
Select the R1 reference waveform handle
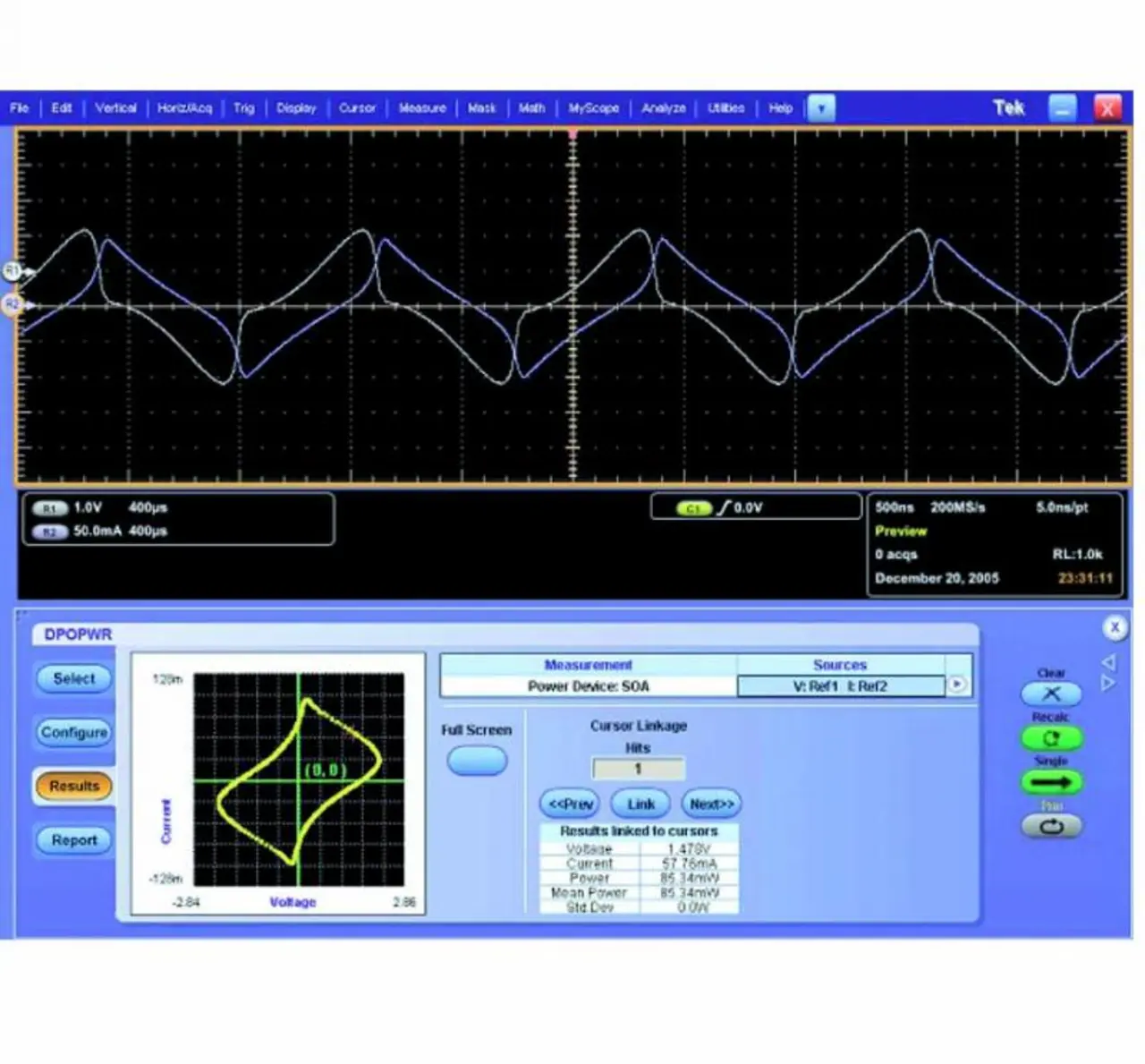(13, 270)
